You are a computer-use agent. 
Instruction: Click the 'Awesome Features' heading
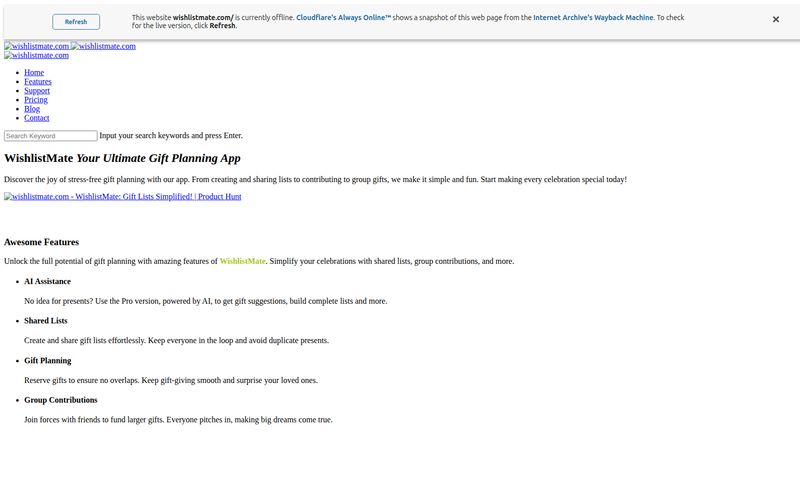41,242
